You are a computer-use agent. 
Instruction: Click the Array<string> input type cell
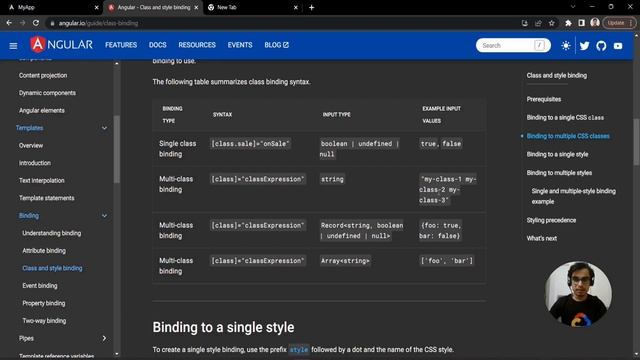[345, 261]
